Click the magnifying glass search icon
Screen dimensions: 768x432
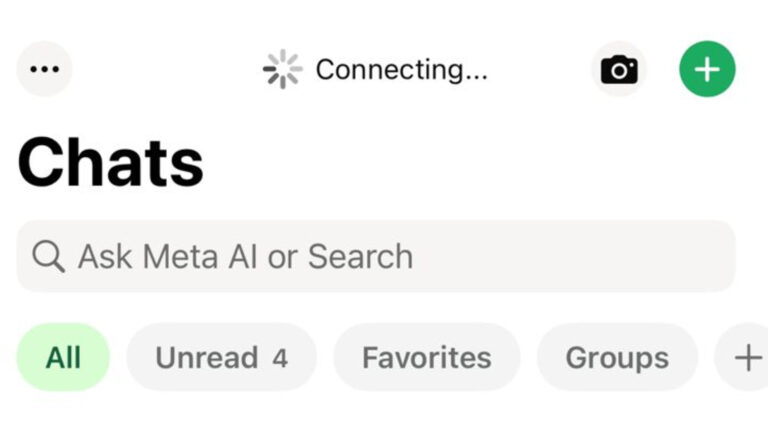point(48,256)
